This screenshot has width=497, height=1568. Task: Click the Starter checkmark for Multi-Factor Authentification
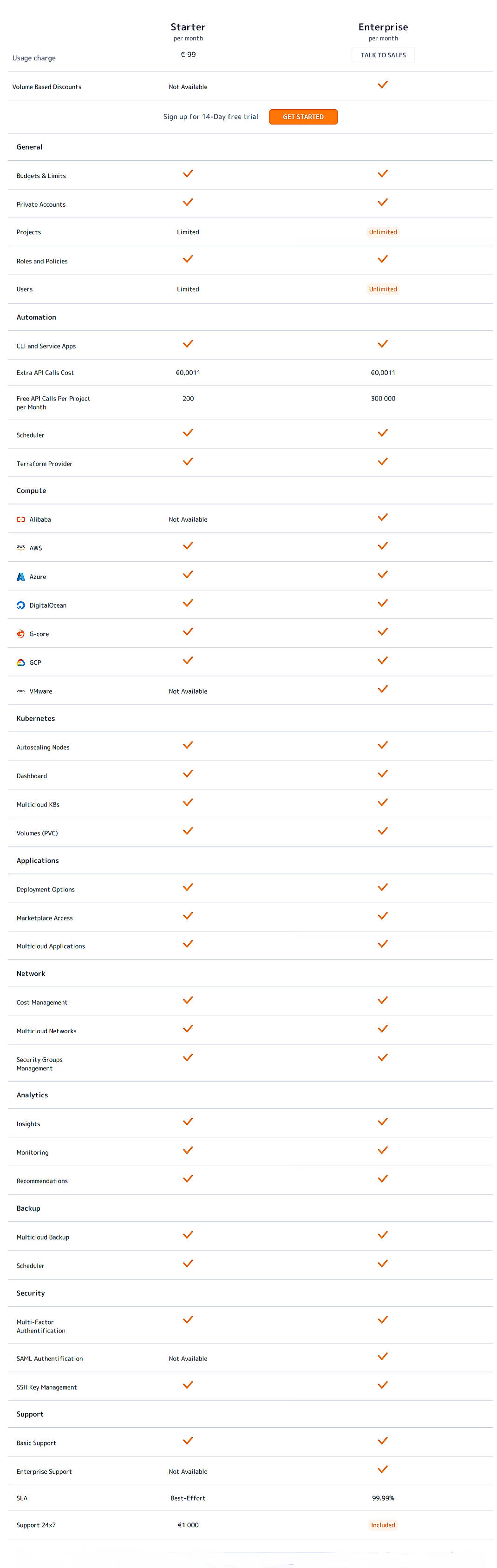click(187, 1319)
